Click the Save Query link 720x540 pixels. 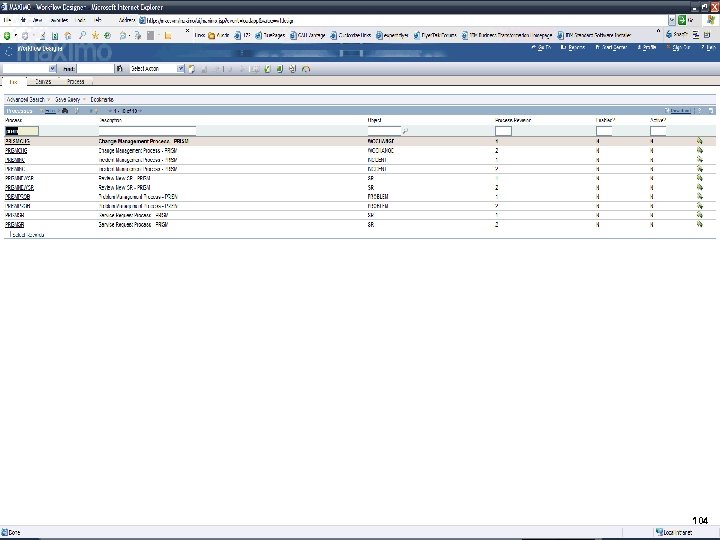68,100
